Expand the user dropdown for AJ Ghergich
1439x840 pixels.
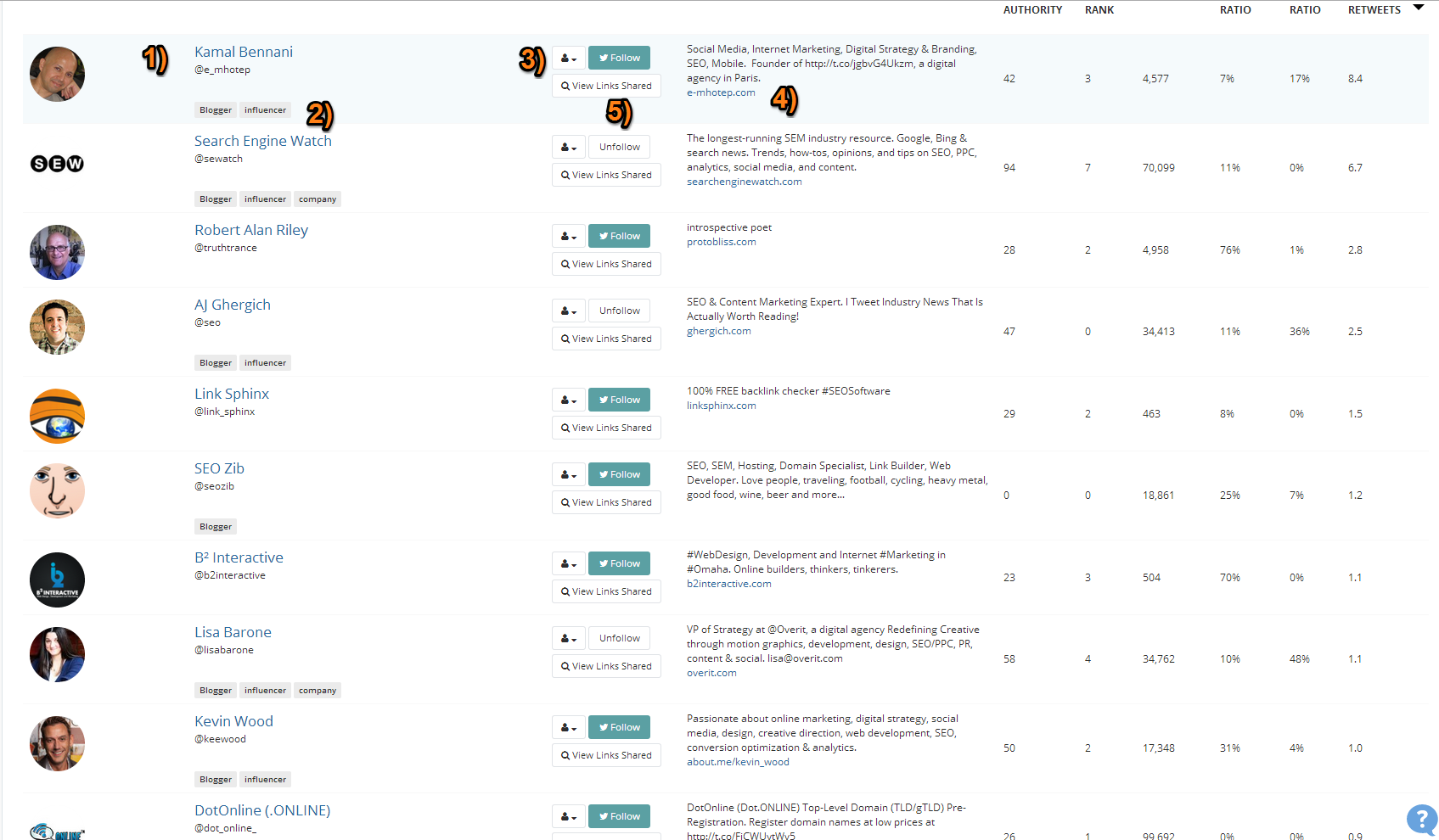tap(568, 311)
